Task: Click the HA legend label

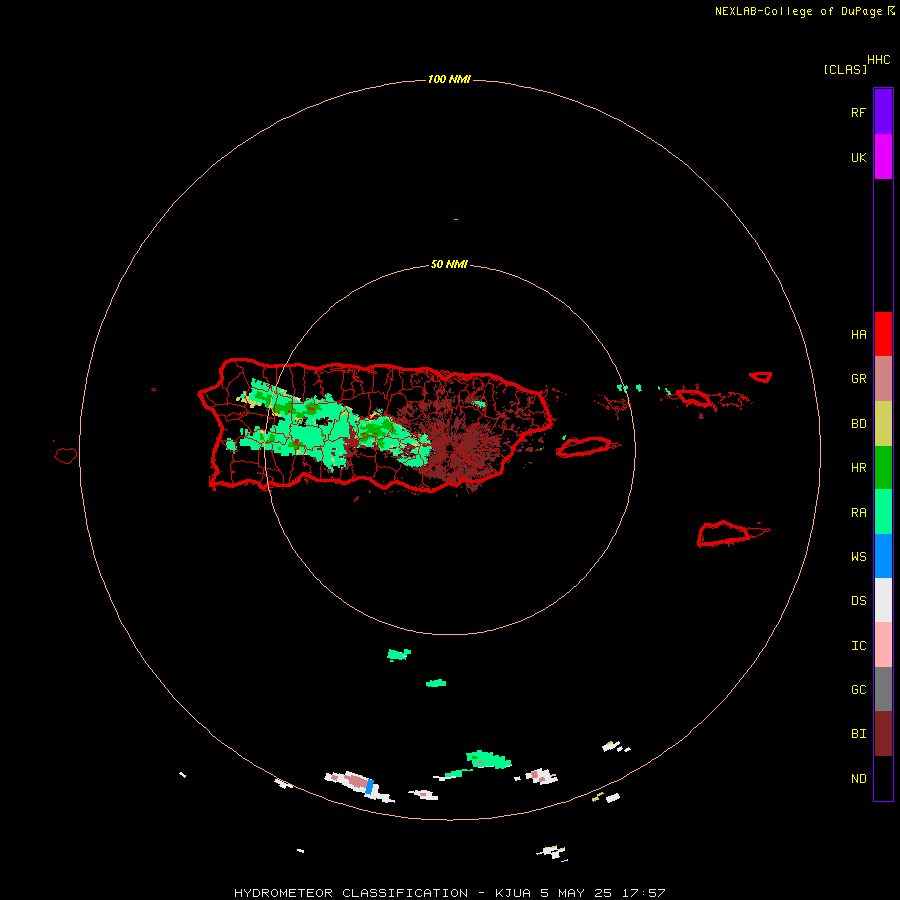Action: (x=858, y=334)
